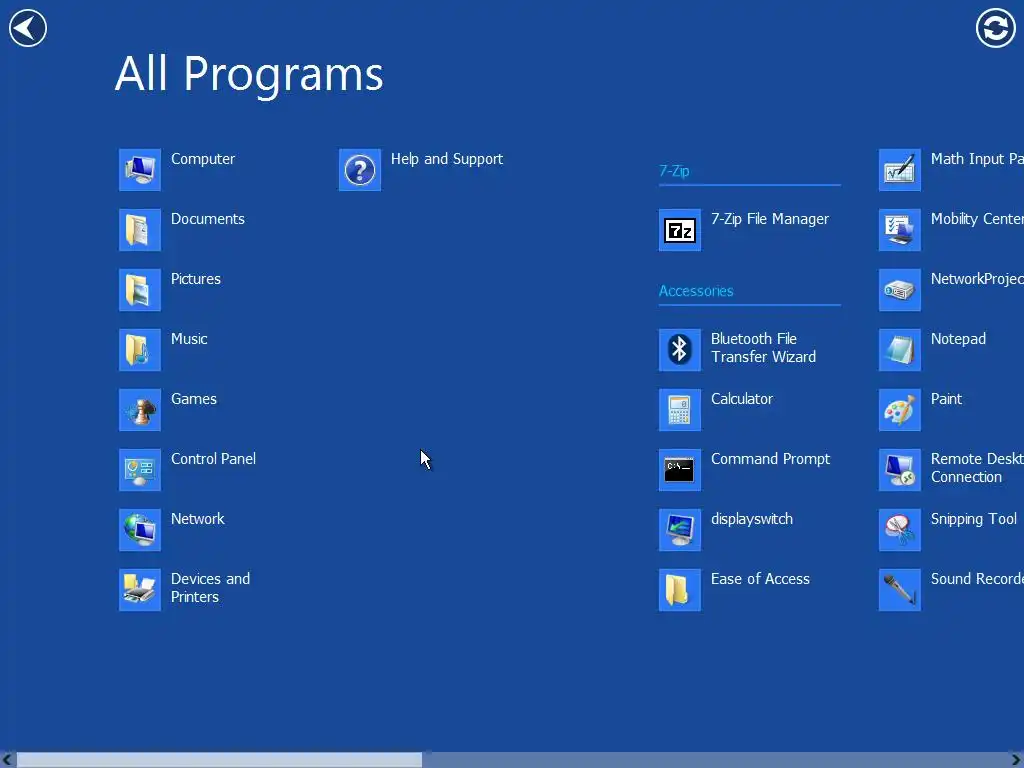The height and width of the screenshot is (768, 1024).
Task: Select the Accessories group header
Action: click(696, 291)
